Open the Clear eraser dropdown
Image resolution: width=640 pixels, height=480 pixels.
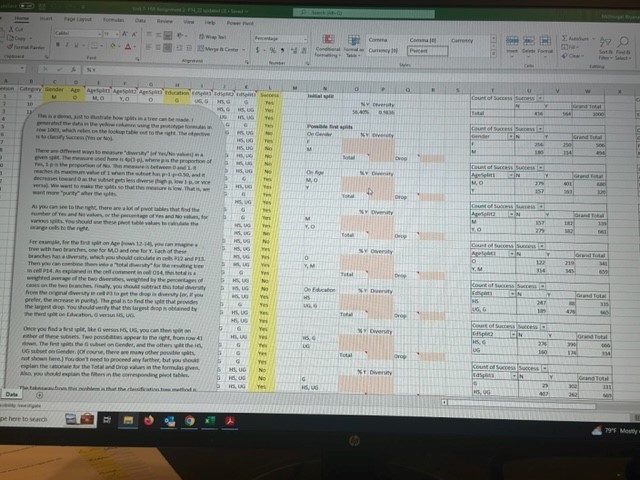(x=572, y=56)
